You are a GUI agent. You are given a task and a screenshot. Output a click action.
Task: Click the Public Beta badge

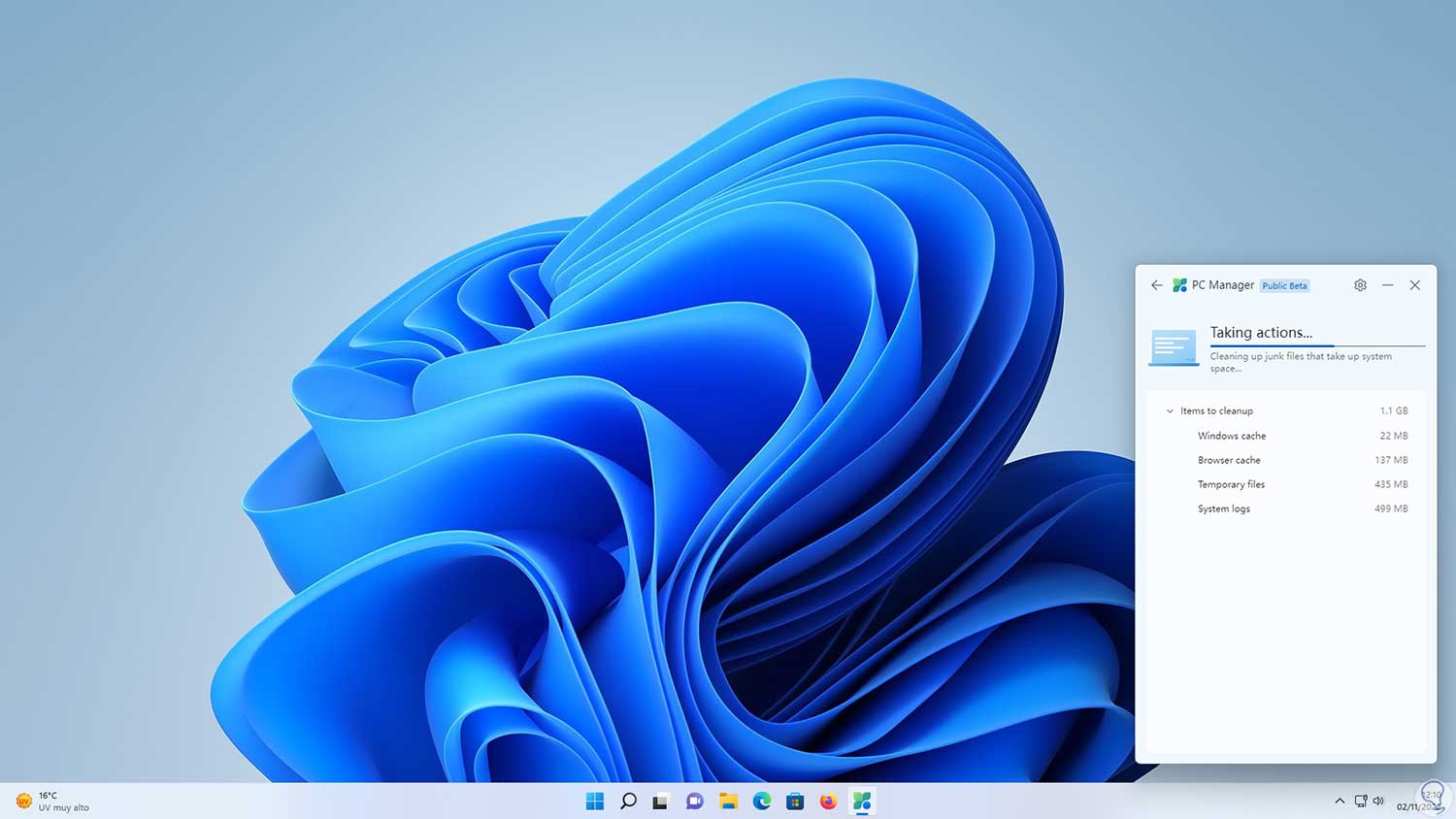click(x=1284, y=285)
